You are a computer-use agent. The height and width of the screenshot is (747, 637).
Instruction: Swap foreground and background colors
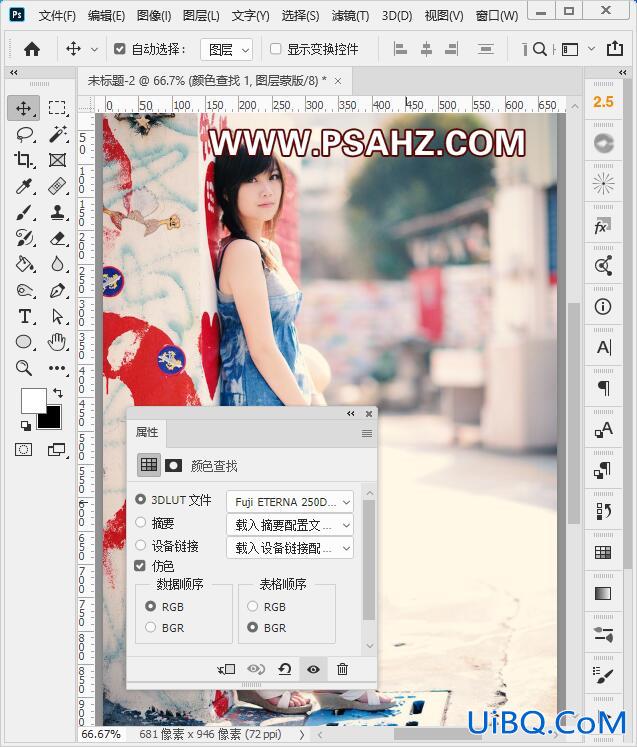pos(58,393)
